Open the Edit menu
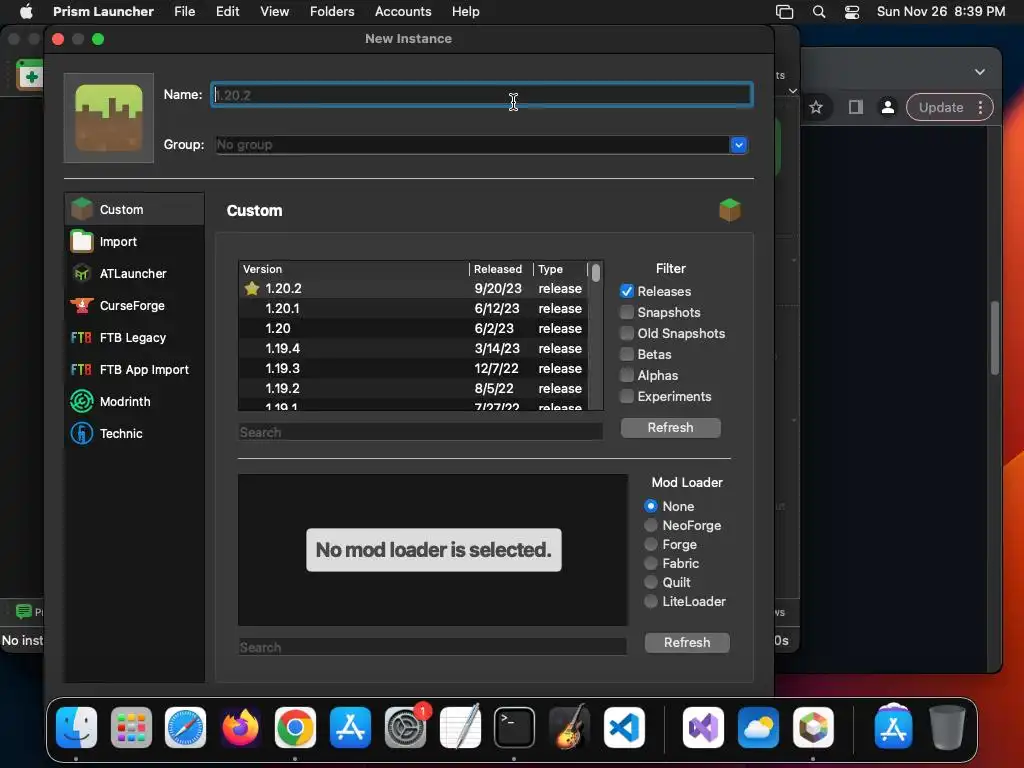The height and width of the screenshot is (768, 1024). pyautogui.click(x=227, y=11)
